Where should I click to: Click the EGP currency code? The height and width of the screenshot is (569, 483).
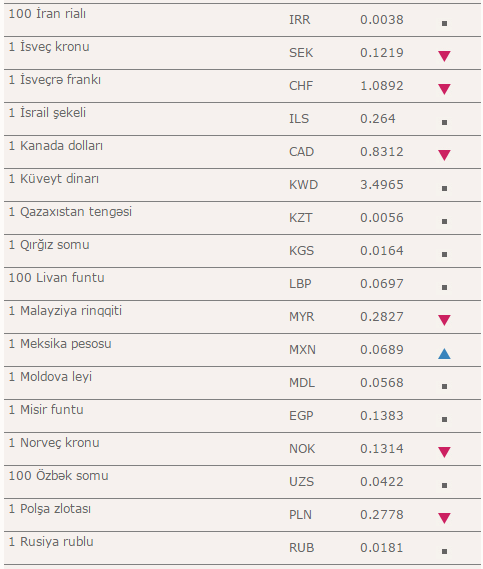tap(301, 416)
